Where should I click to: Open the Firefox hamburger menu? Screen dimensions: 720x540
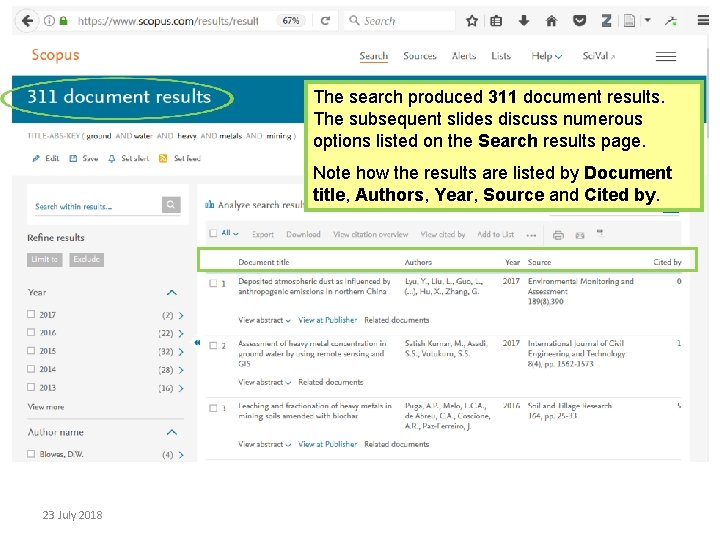[703, 21]
